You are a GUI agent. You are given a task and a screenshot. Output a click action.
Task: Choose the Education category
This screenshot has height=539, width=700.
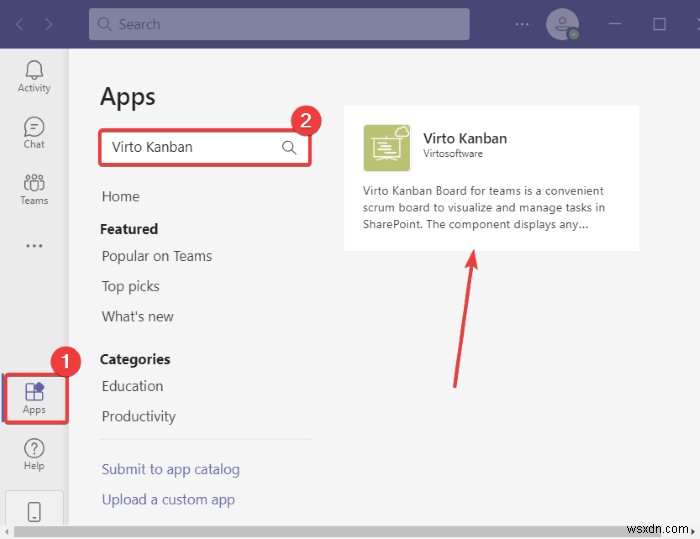pyautogui.click(x=132, y=386)
